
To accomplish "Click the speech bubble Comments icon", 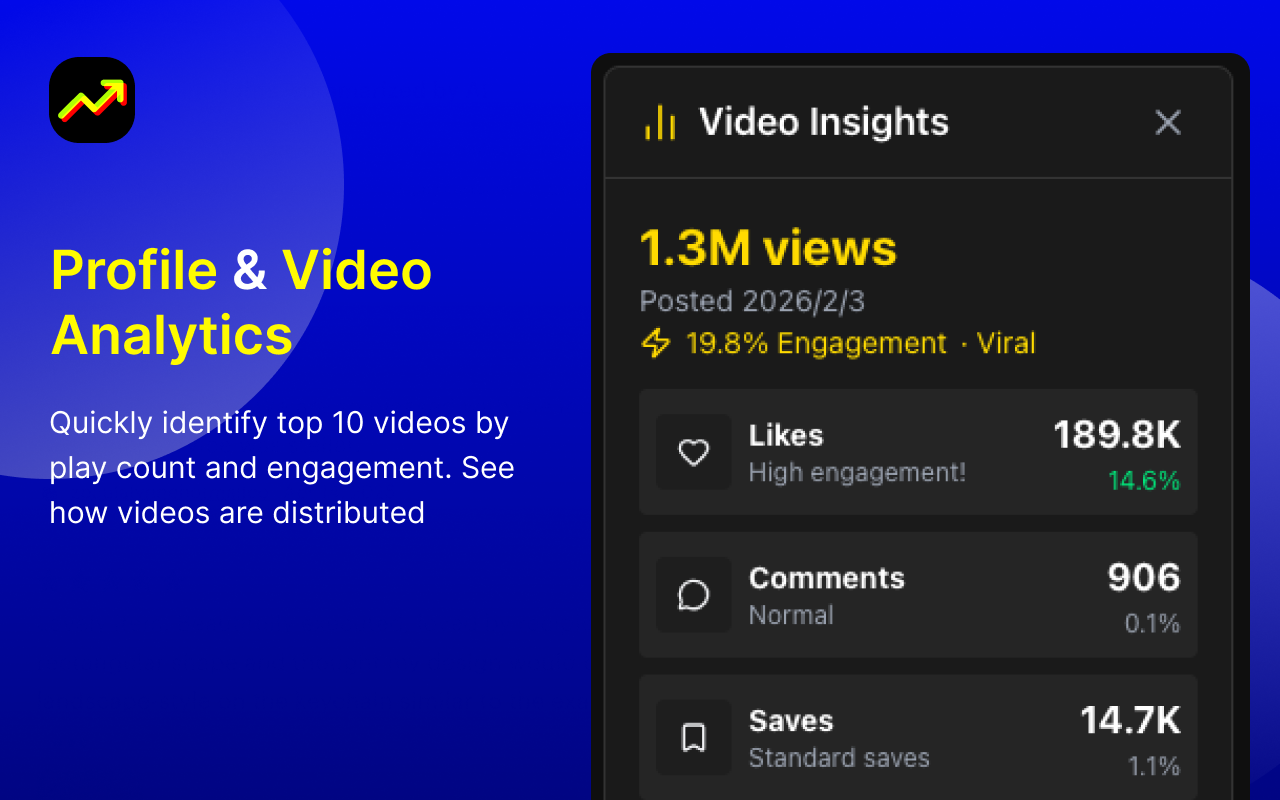I will (694, 595).
